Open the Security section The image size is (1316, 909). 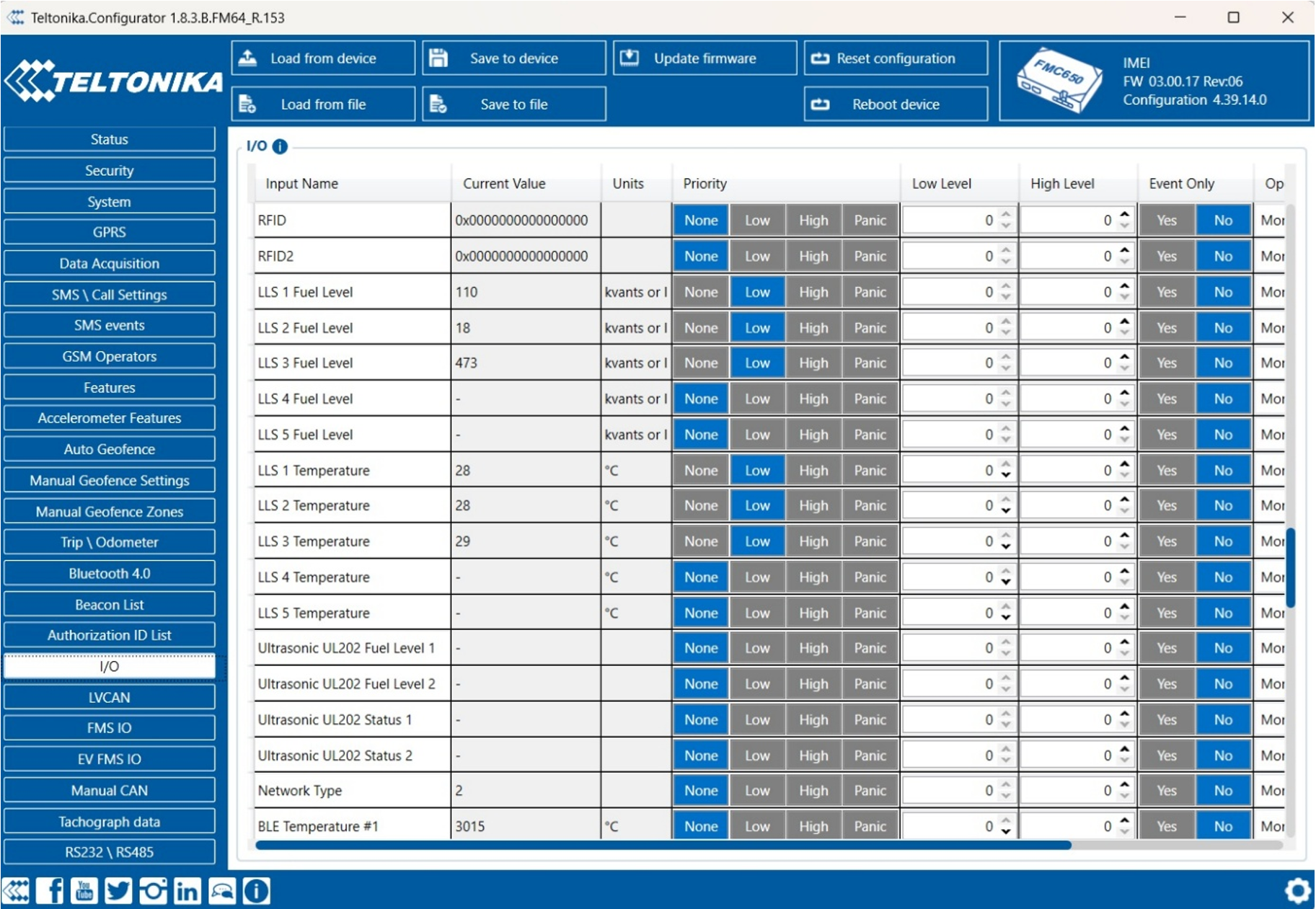pos(110,171)
